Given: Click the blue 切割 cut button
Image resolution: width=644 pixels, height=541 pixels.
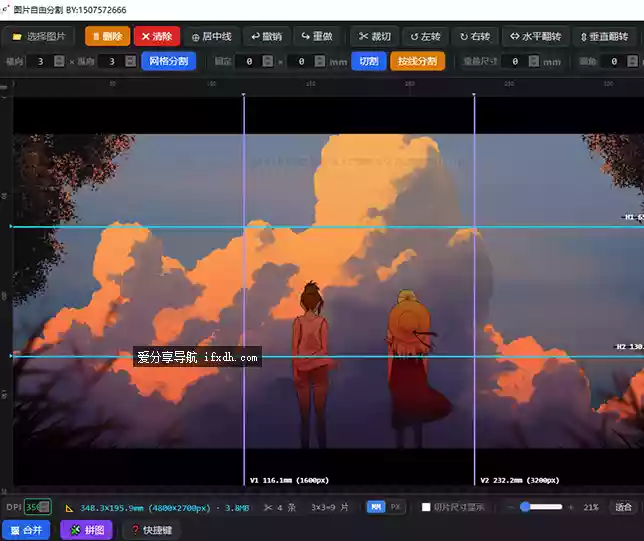Looking at the screenshot, I should (x=368, y=61).
